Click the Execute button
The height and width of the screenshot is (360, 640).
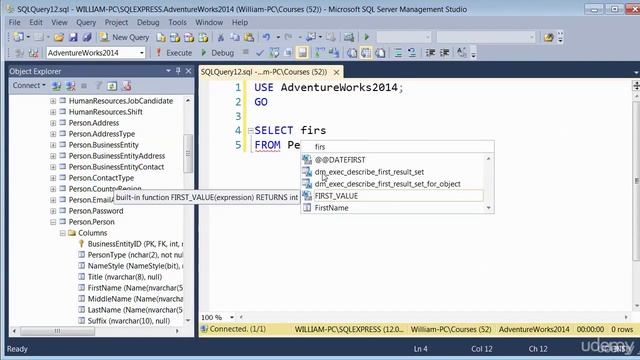174,53
